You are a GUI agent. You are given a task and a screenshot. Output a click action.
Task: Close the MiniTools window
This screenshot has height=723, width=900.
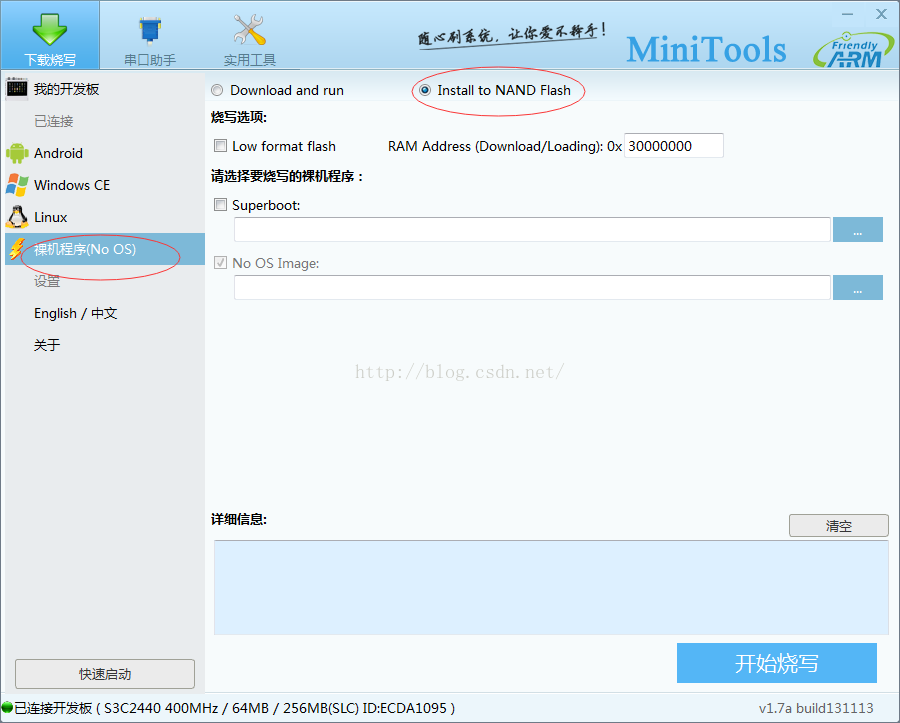click(x=882, y=14)
